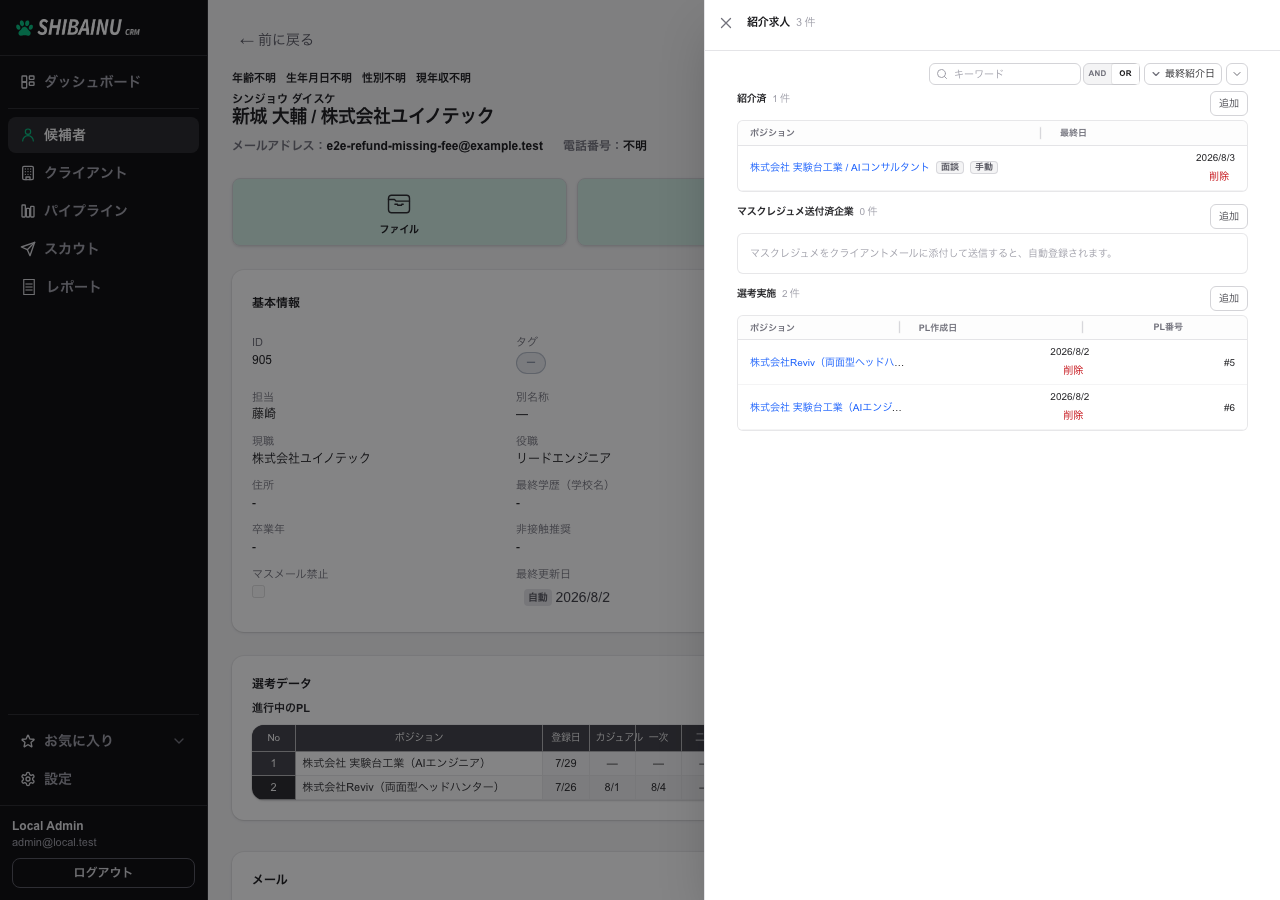
Task: Delete the AIコンサルタント 紹介済 entry
Action: 1219,176
